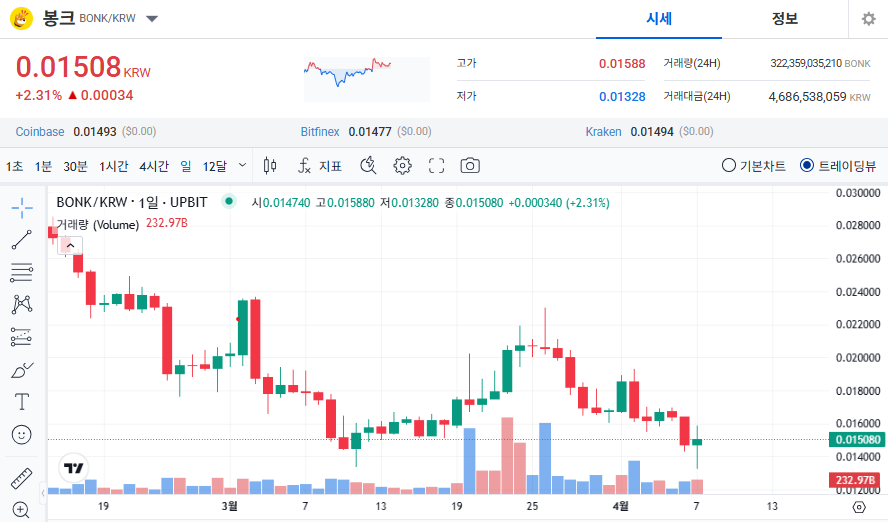
Task: Click the 거래량 (Volume) indicator label
Action: point(97,225)
